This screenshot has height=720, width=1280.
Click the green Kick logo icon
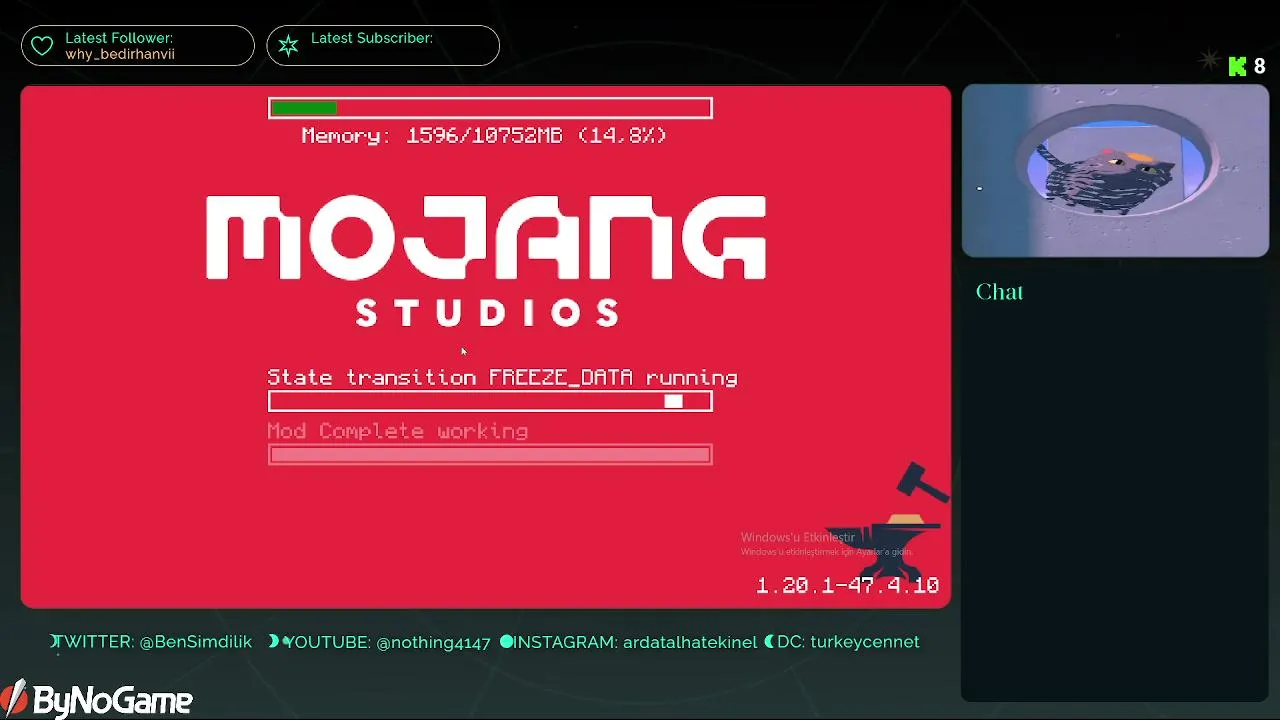tap(1237, 66)
